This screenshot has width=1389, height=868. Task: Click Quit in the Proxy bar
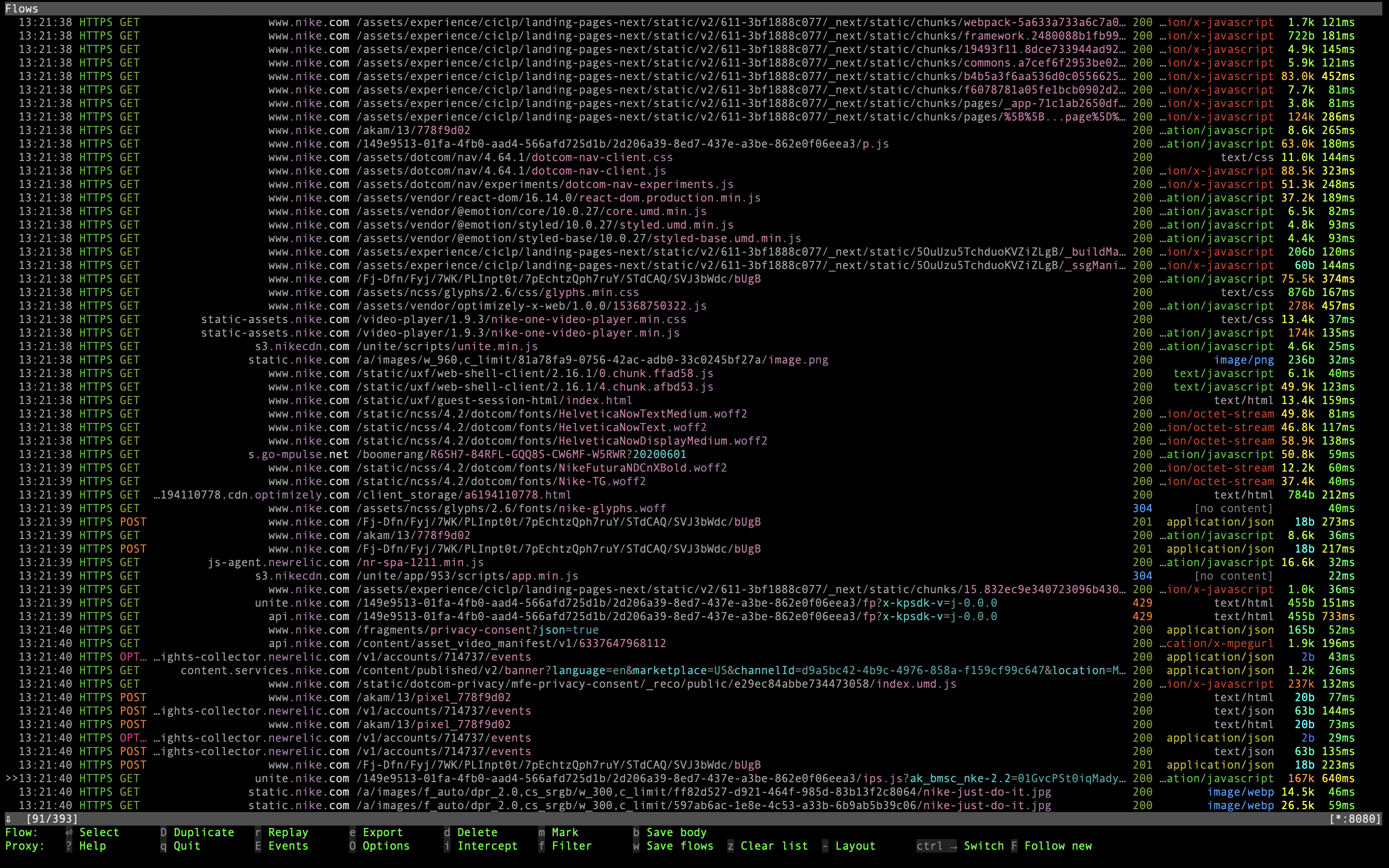[x=187, y=846]
